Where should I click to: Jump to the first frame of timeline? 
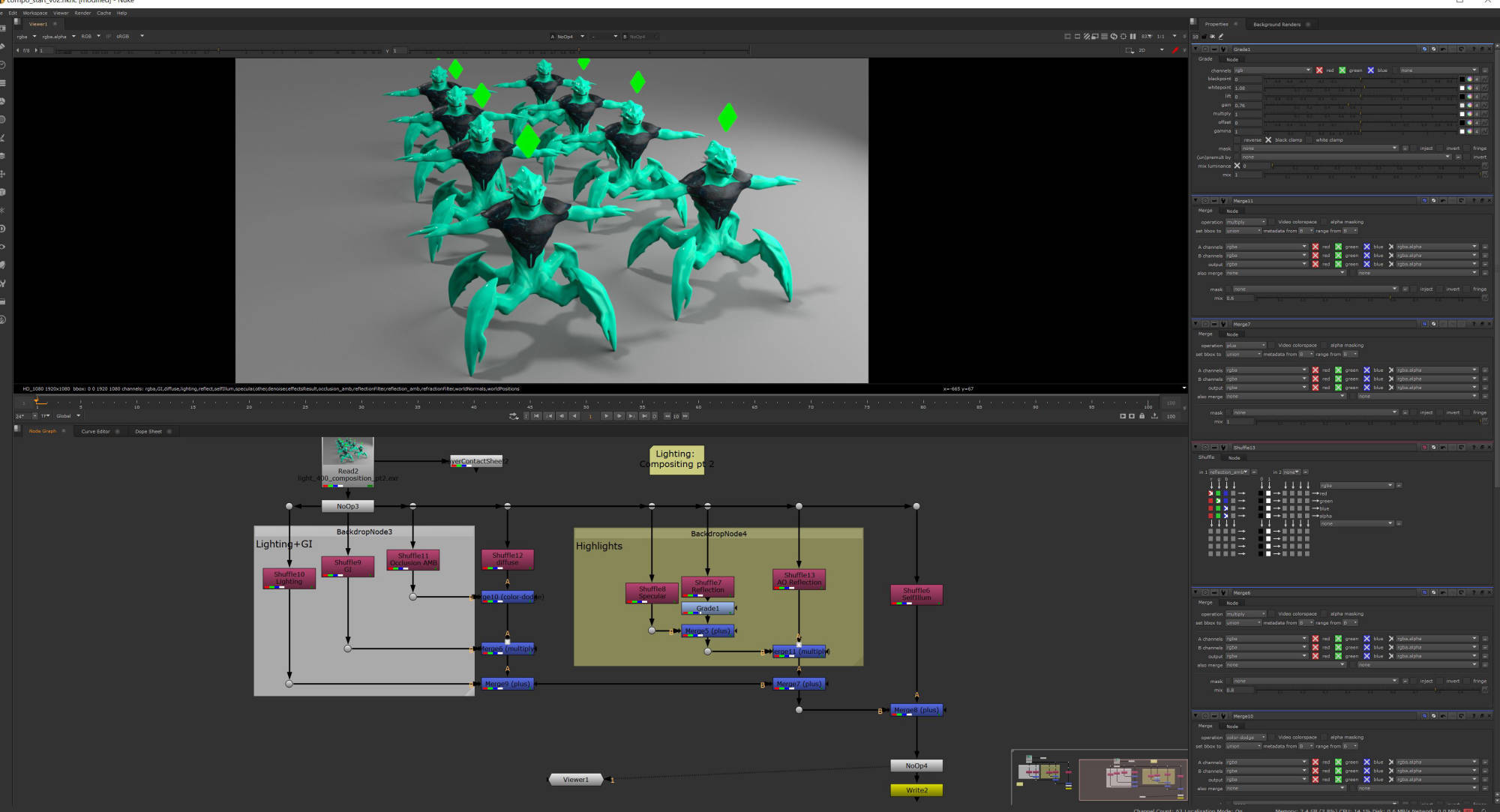[x=536, y=416]
